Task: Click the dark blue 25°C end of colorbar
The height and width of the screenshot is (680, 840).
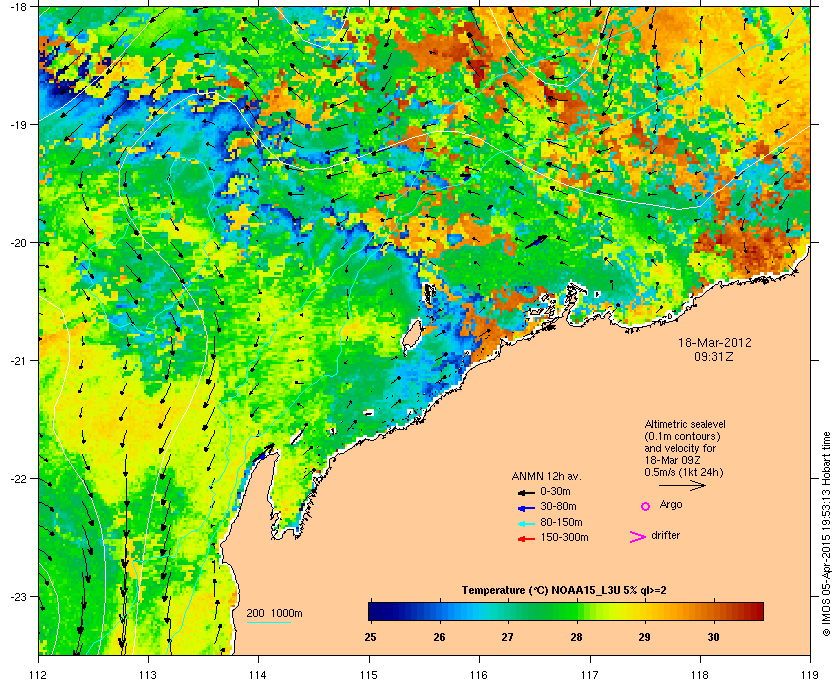Action: click(373, 611)
